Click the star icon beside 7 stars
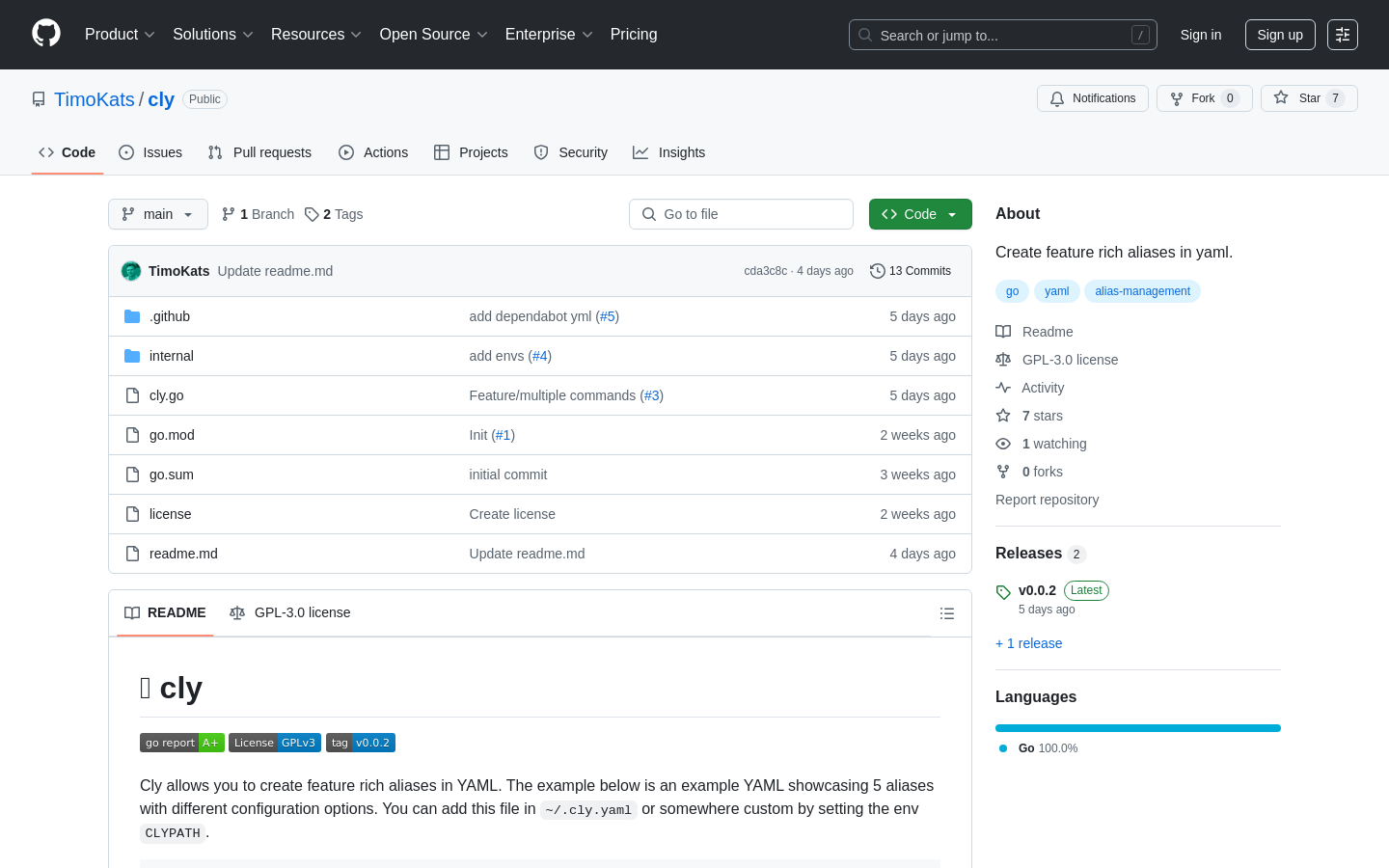Viewport: 1389px width, 868px height. point(1003,416)
